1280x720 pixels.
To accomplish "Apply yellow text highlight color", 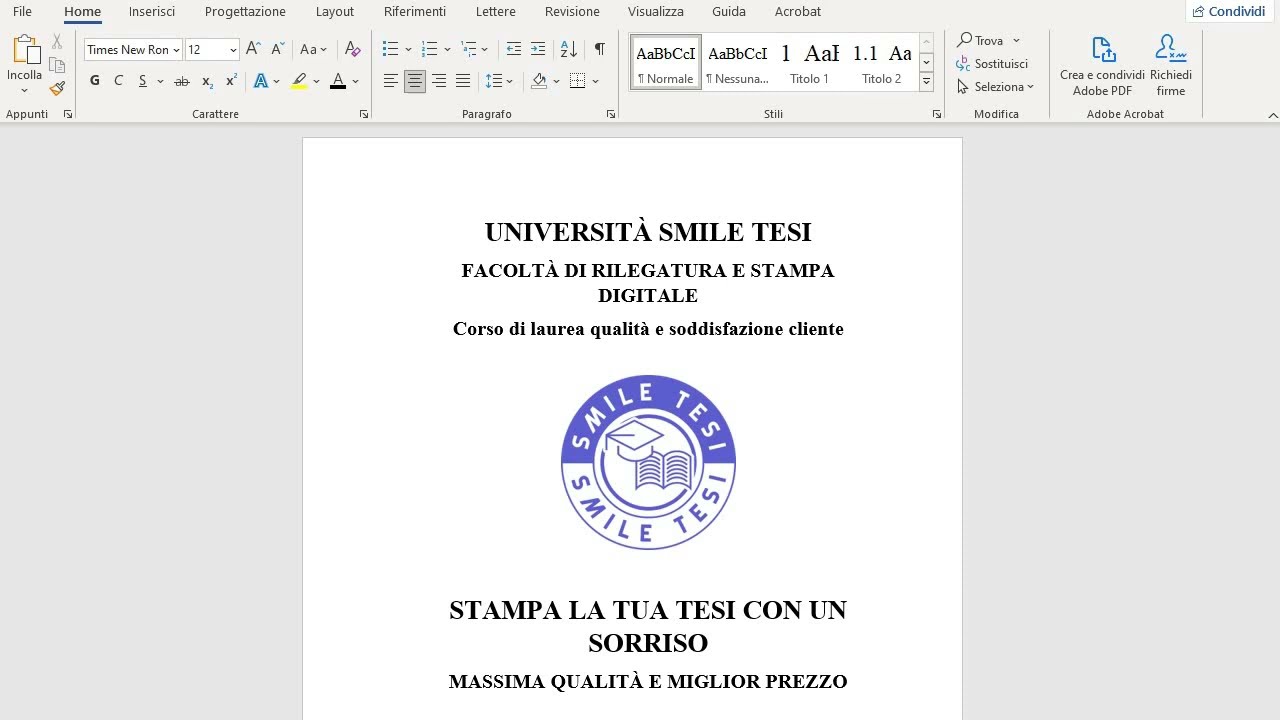I will [x=299, y=81].
